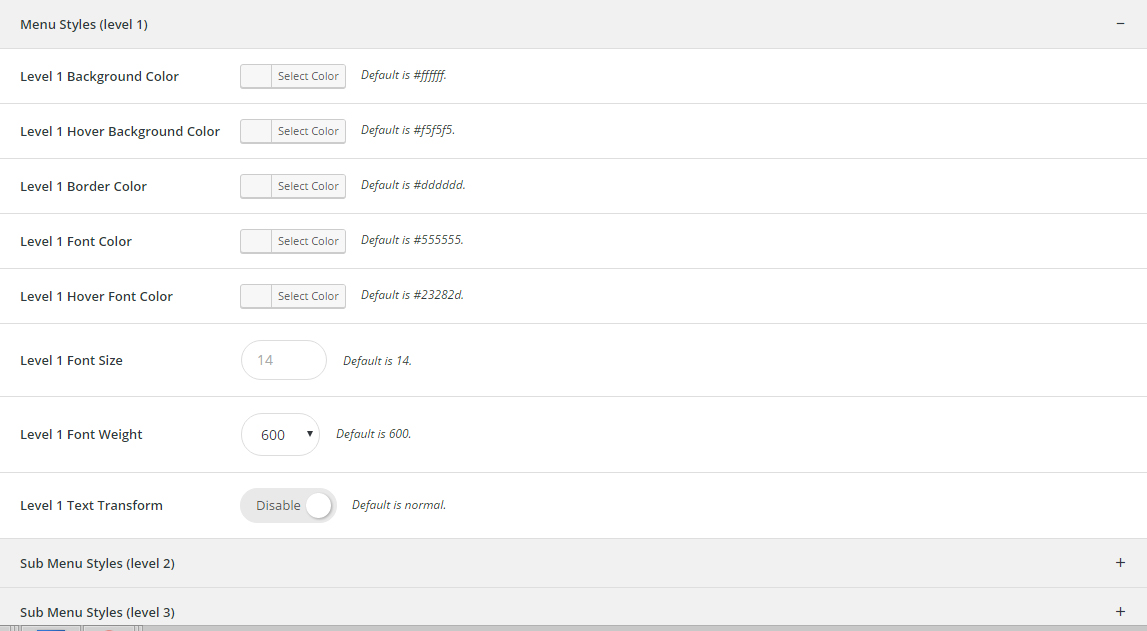Click the 'Level 1 Text Transform' label
The width and height of the screenshot is (1147, 631).
(91, 505)
